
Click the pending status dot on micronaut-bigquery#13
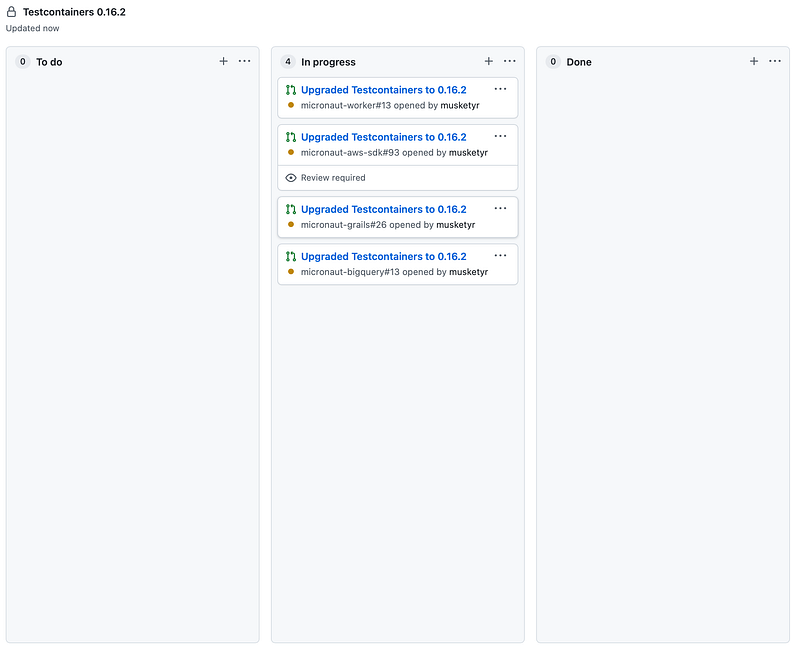click(291, 271)
